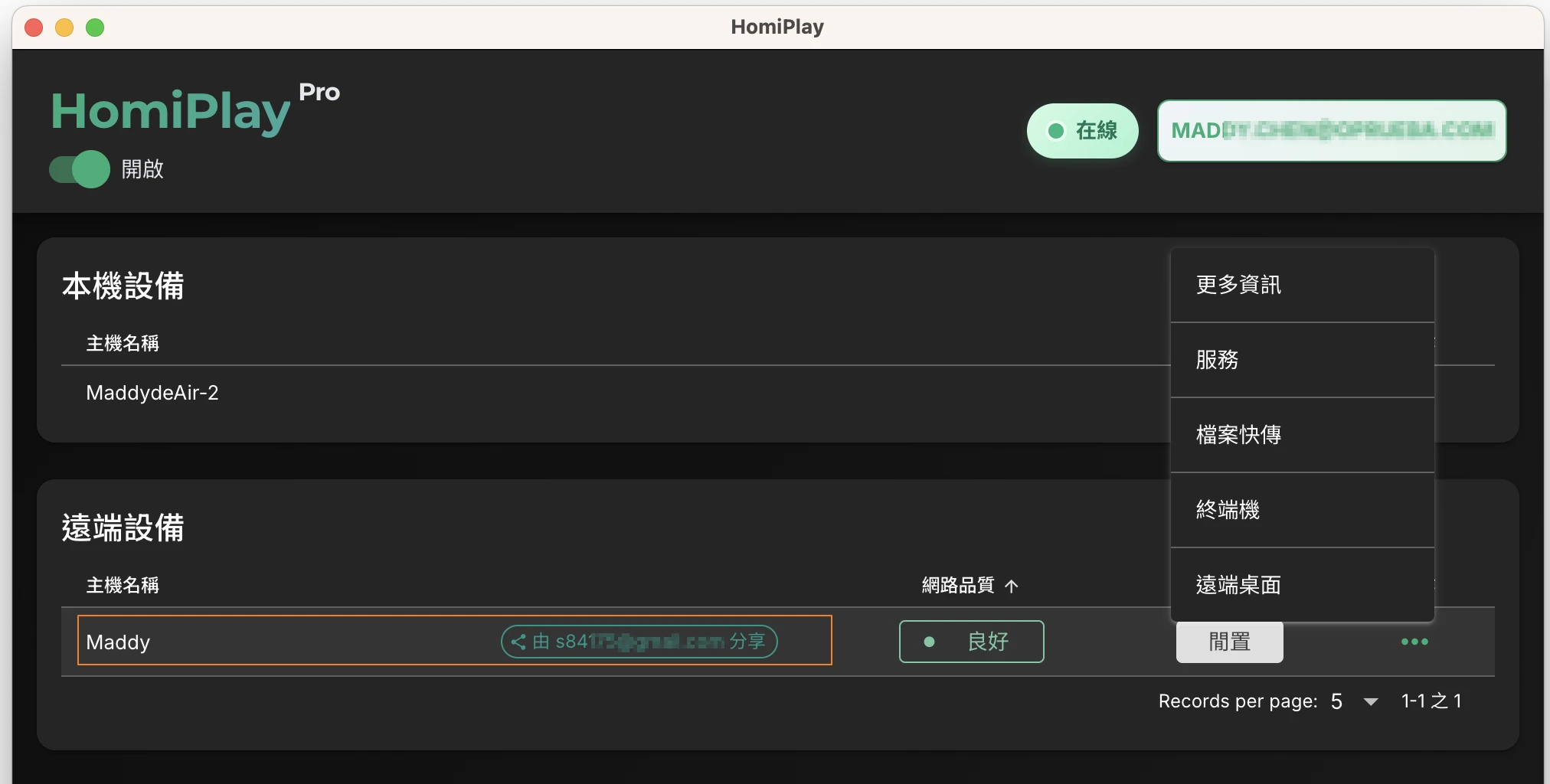This screenshot has height=784, width=1550.
Task: Click the 良好 network quality badge
Action: pyautogui.click(x=971, y=642)
